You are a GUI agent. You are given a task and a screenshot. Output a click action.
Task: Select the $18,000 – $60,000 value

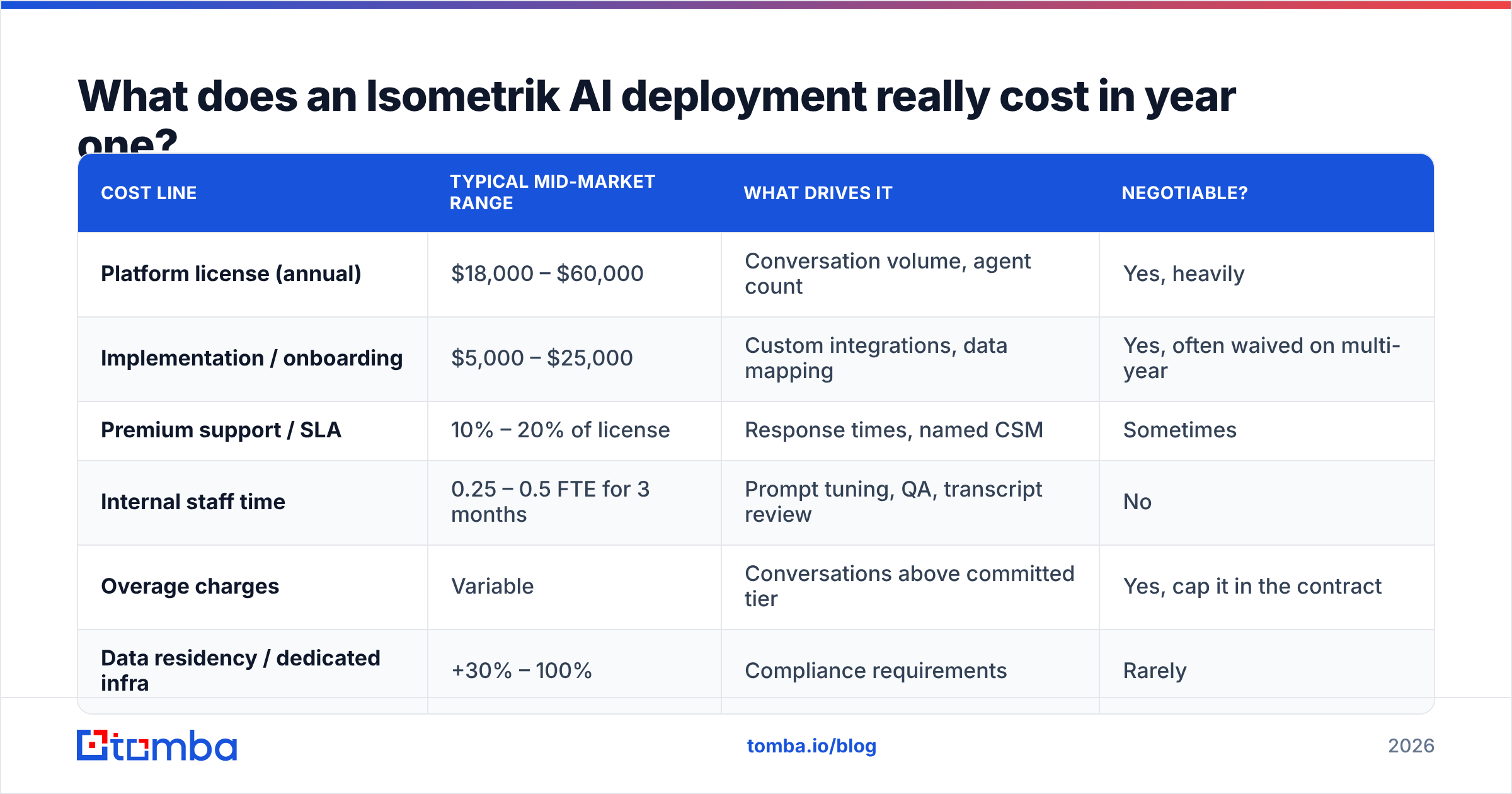pos(547,273)
